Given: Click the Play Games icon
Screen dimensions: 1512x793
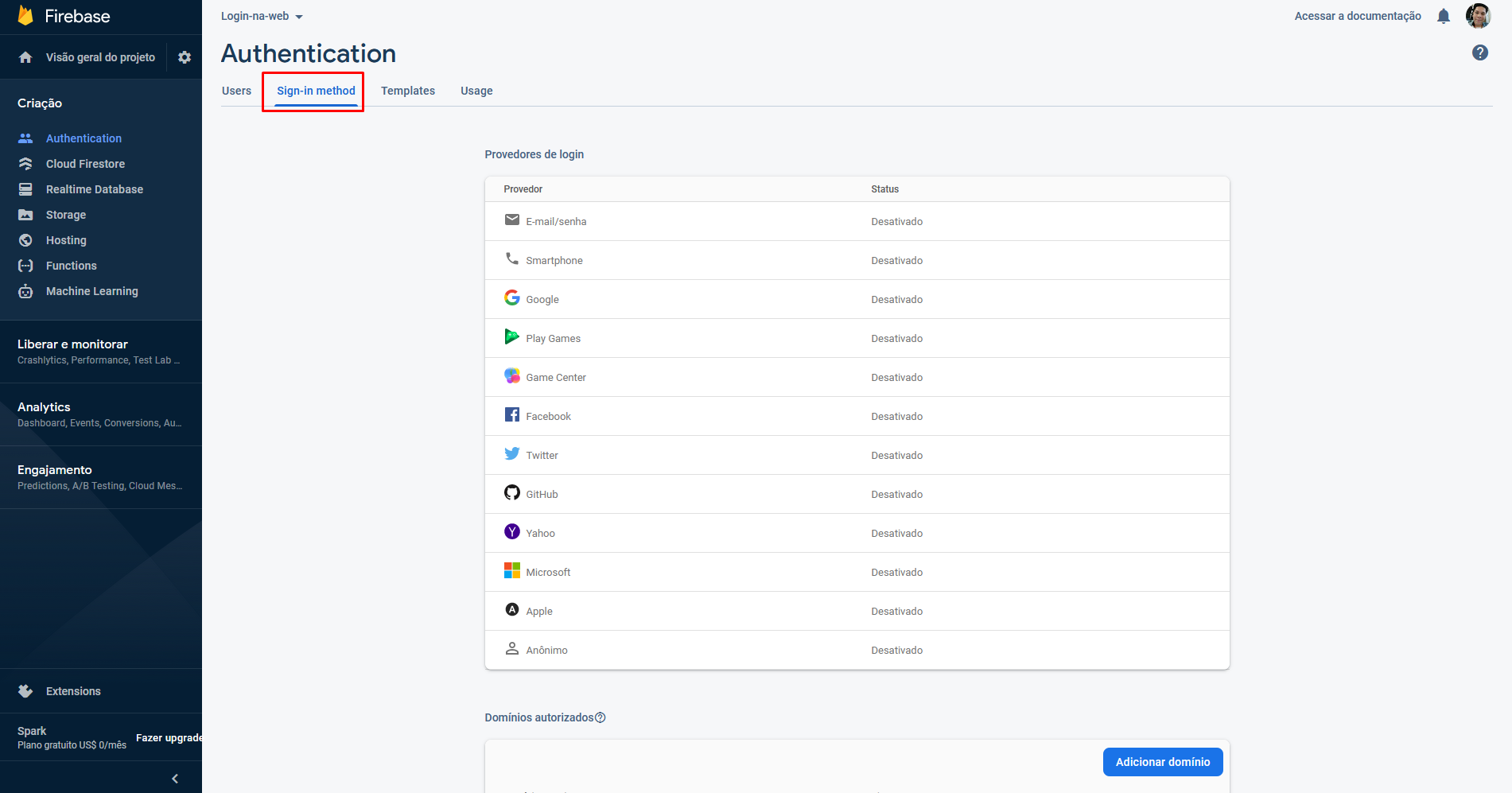Looking at the screenshot, I should [x=512, y=336].
